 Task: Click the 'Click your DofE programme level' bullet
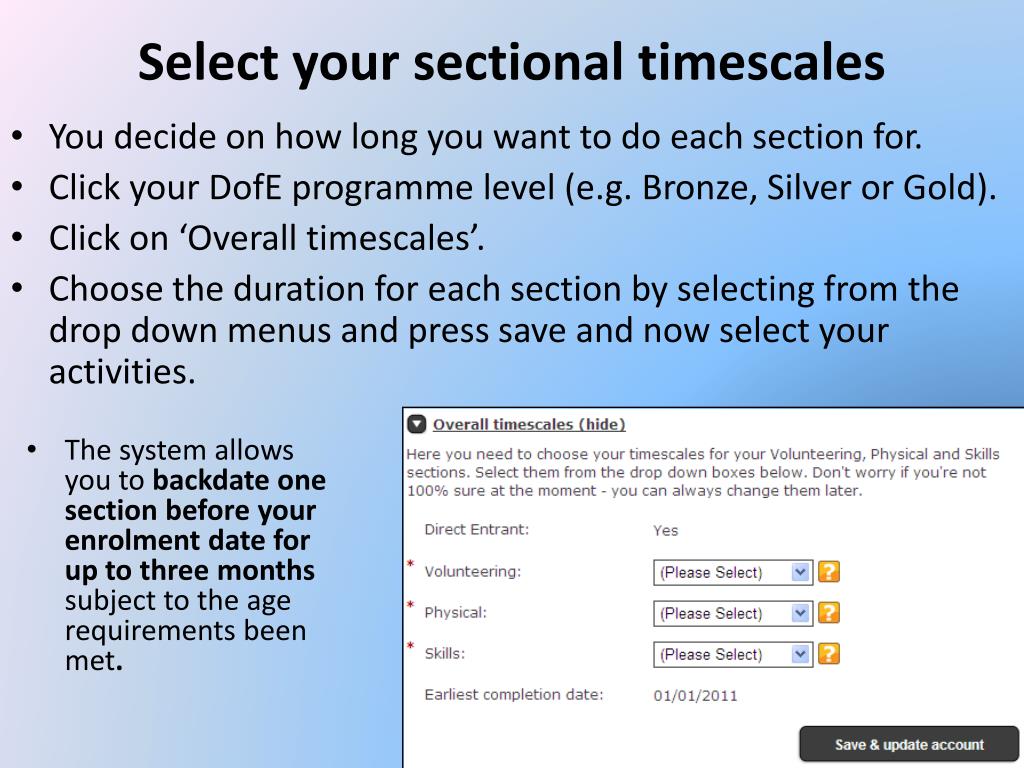[x=522, y=188]
